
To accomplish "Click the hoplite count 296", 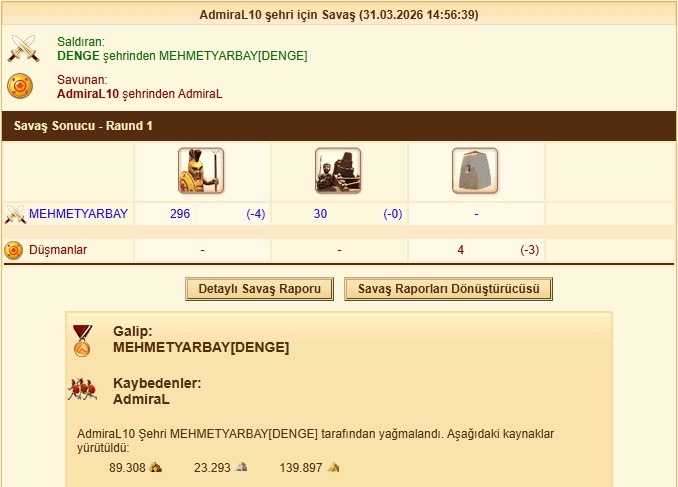I will tap(180, 214).
